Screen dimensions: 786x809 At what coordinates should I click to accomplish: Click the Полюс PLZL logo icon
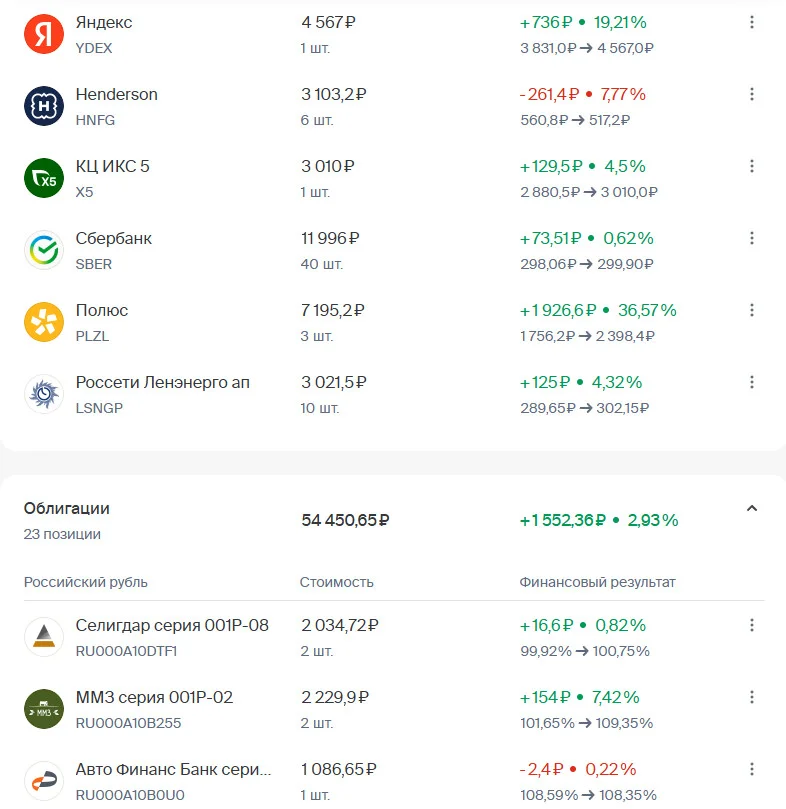pos(44,322)
